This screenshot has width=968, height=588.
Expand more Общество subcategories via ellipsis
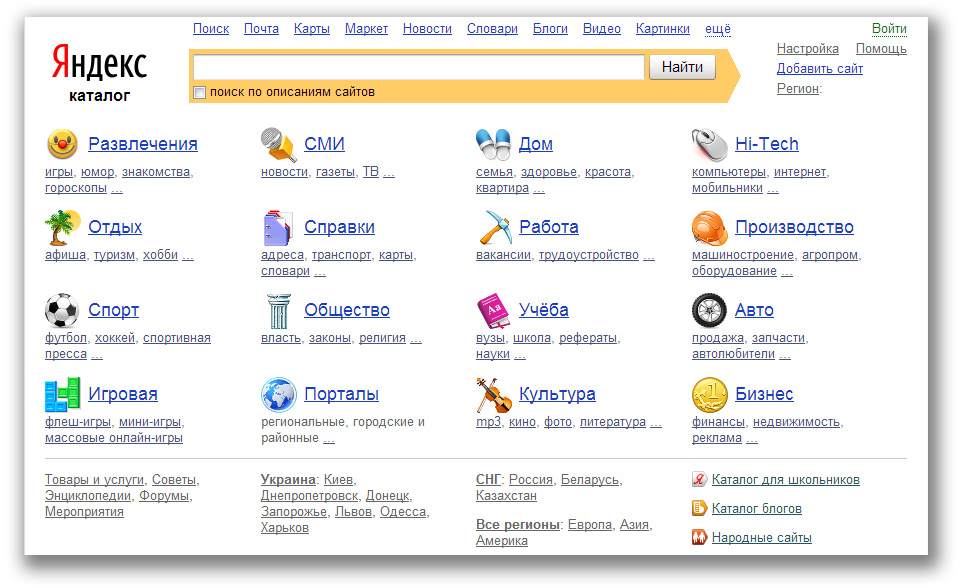tap(416, 338)
